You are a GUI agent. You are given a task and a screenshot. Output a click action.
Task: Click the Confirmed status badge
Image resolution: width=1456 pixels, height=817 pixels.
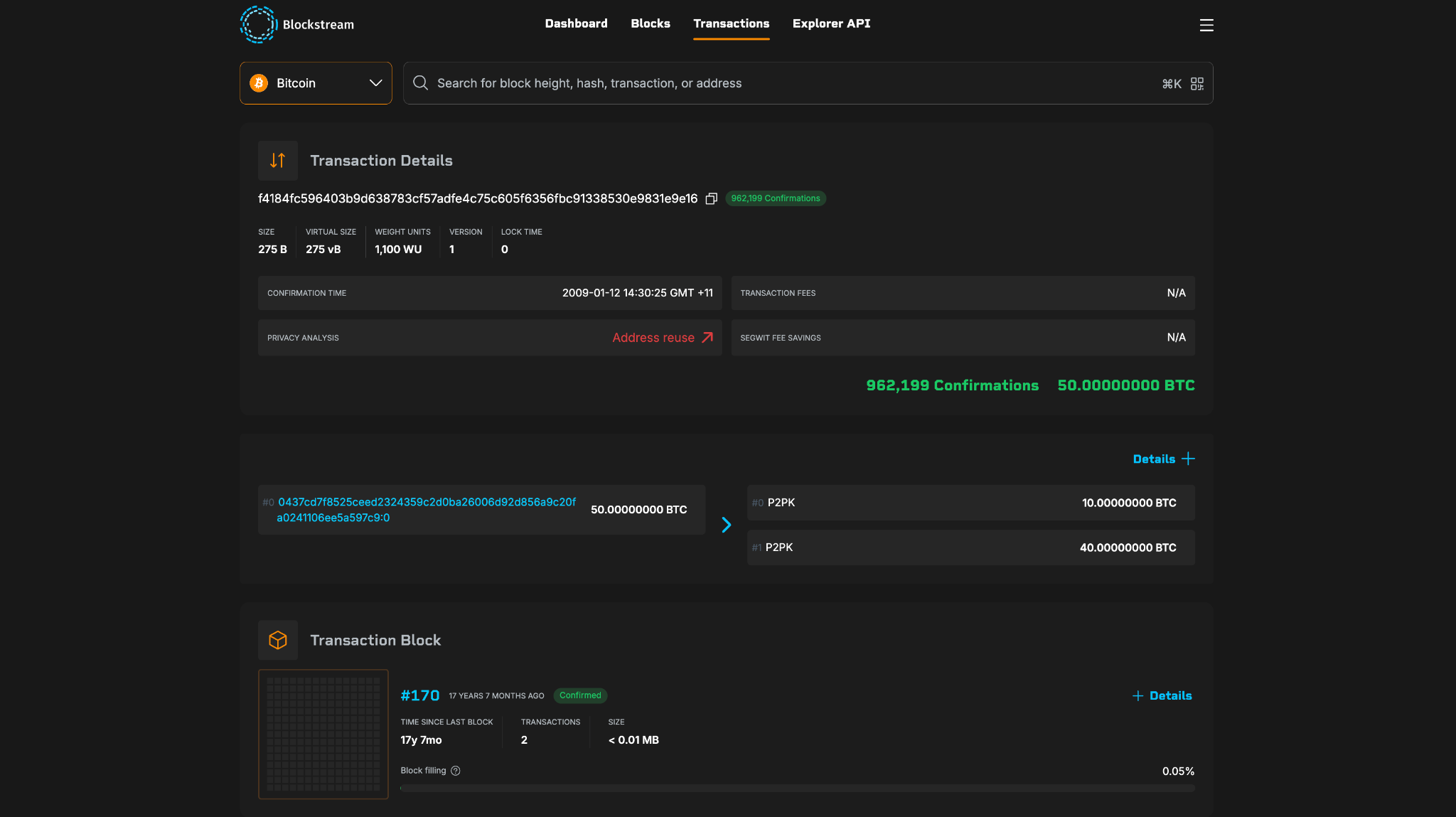coord(580,695)
